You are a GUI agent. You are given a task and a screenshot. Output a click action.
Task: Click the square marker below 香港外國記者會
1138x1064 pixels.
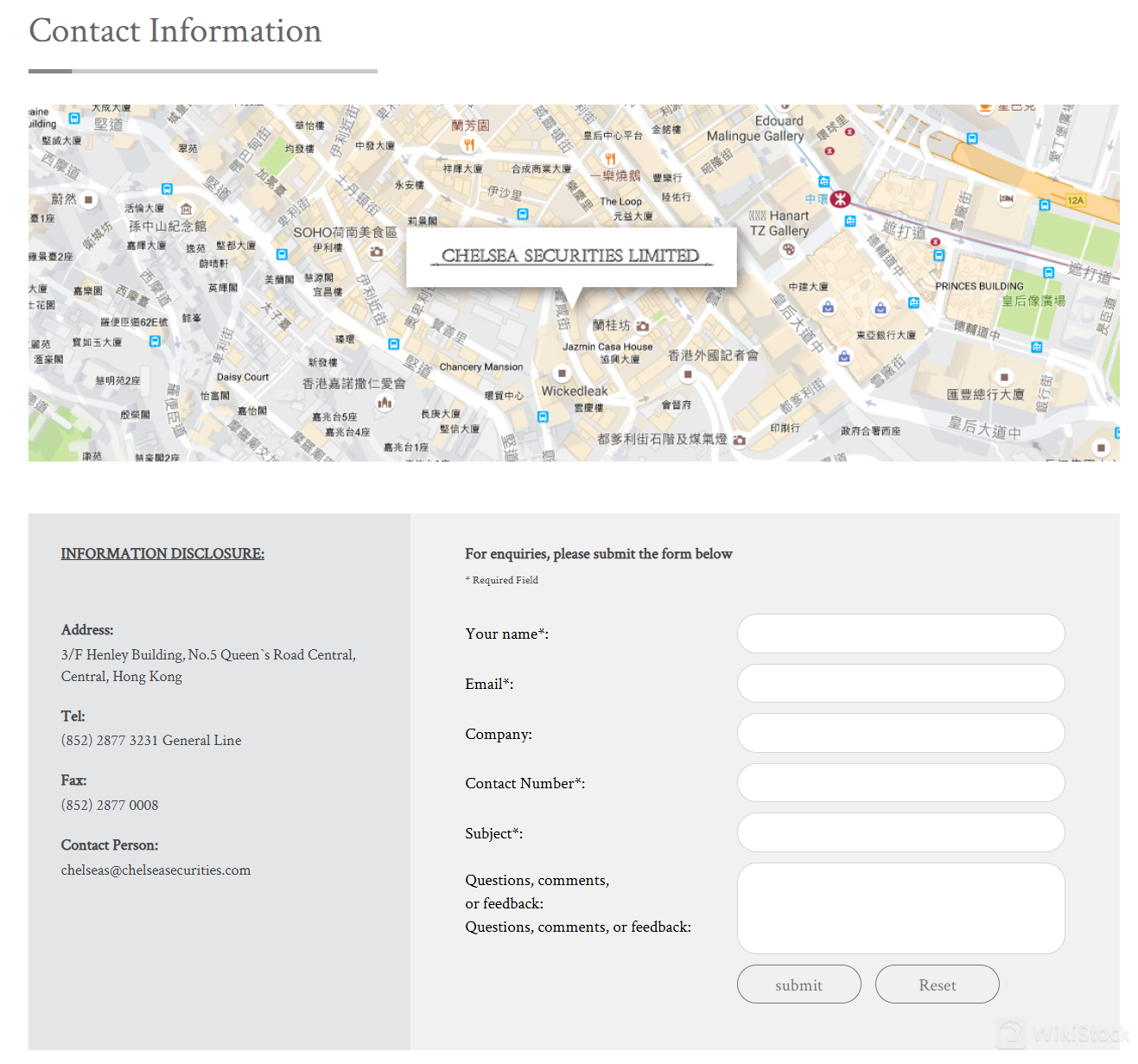[688, 374]
